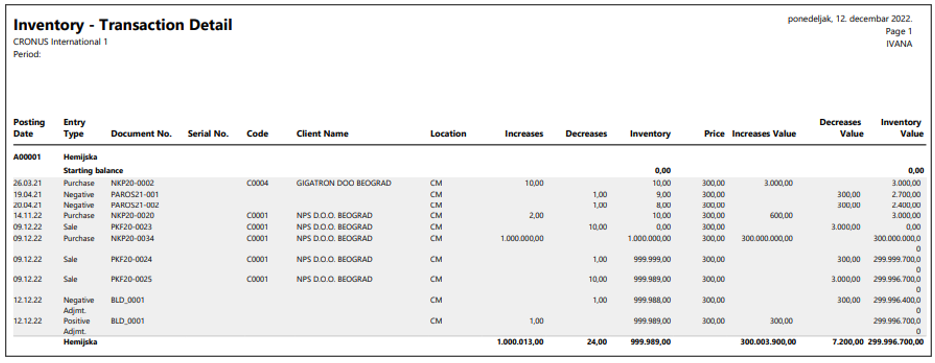The width and height of the screenshot is (935, 363).
Task: Click client GIGATRON DOO BEOGRAD
Action: click(343, 183)
